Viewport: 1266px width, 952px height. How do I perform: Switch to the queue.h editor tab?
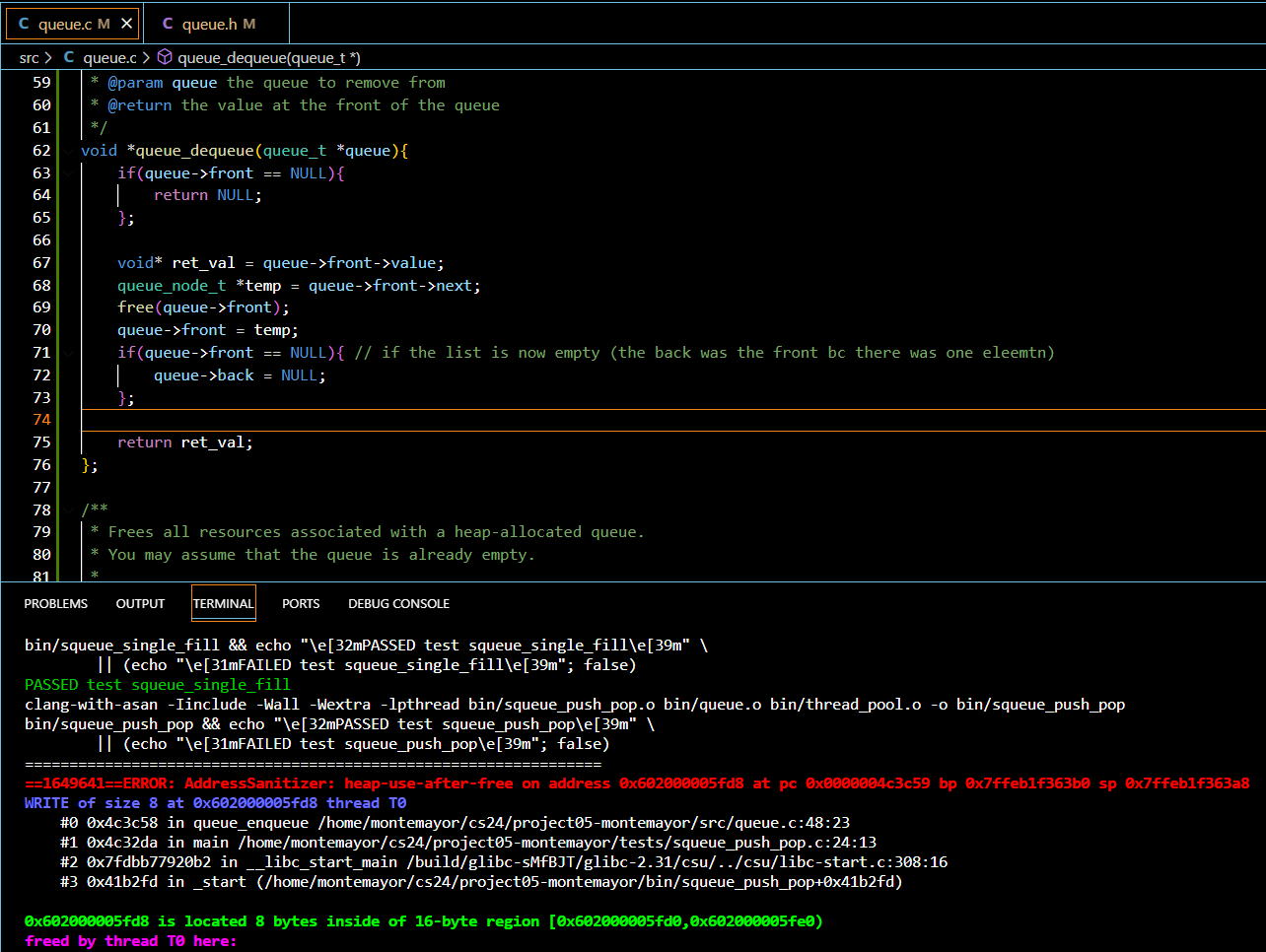pyautogui.click(x=218, y=24)
